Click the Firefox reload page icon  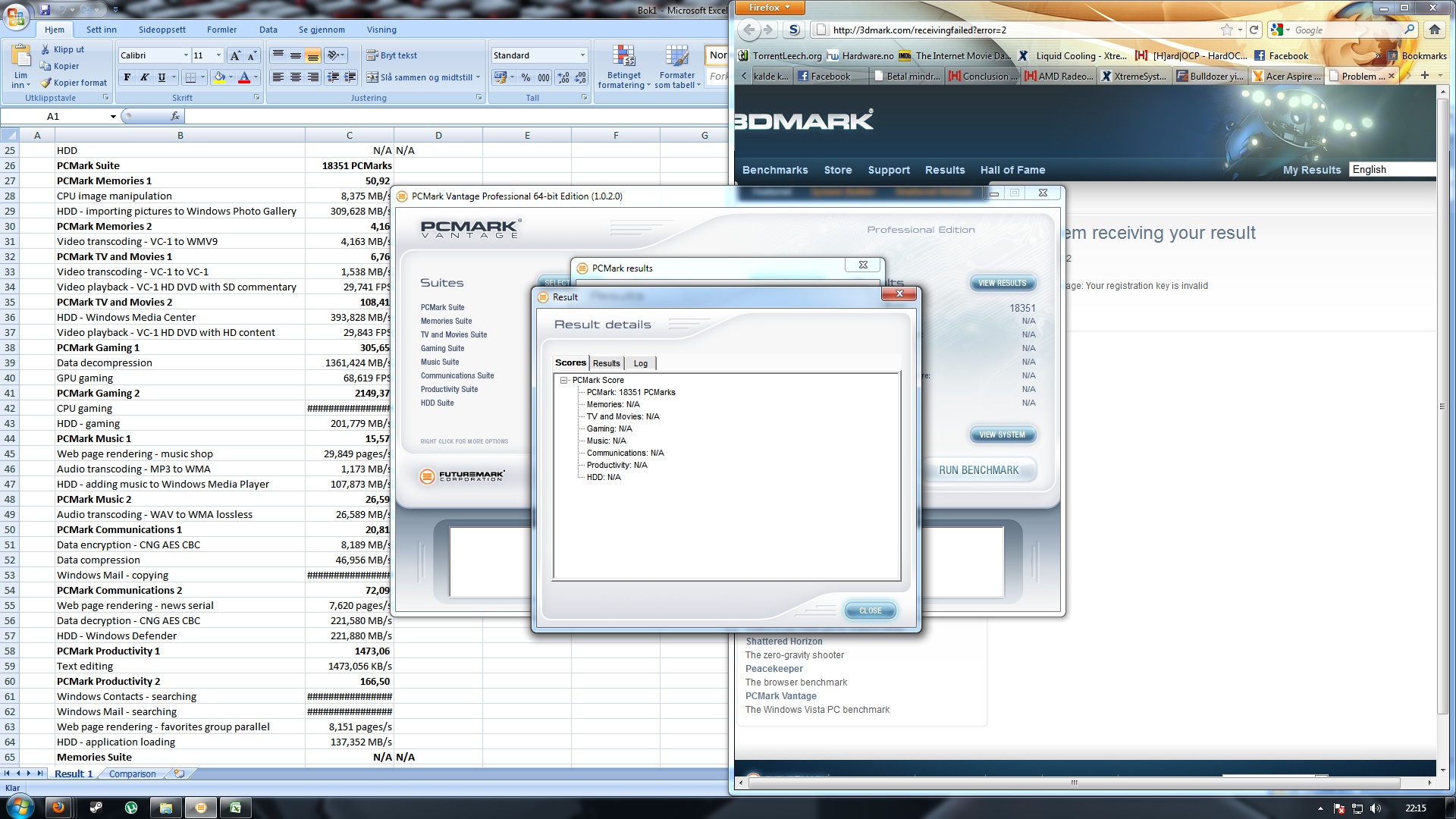pyautogui.click(x=1254, y=30)
